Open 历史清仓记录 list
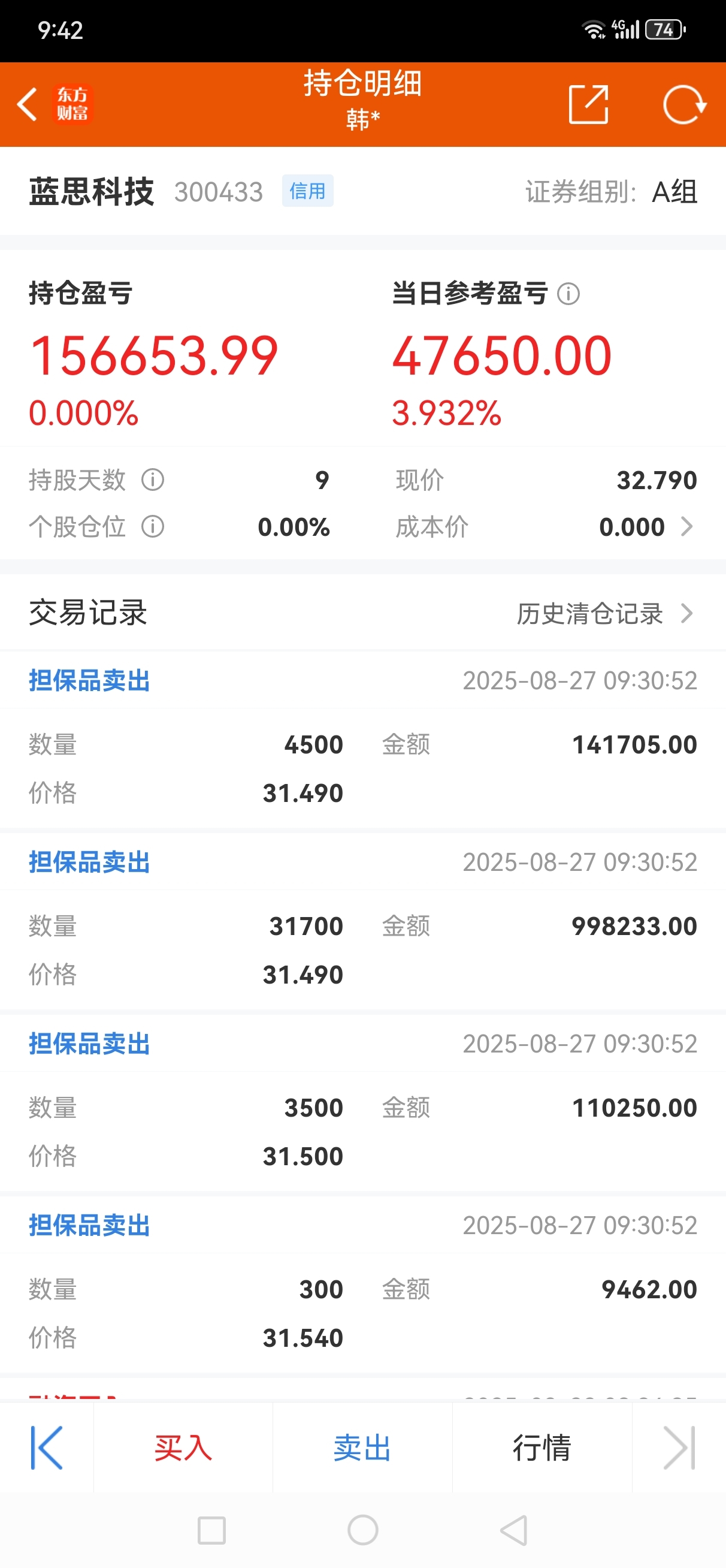This screenshot has width=726, height=1568. point(605,614)
